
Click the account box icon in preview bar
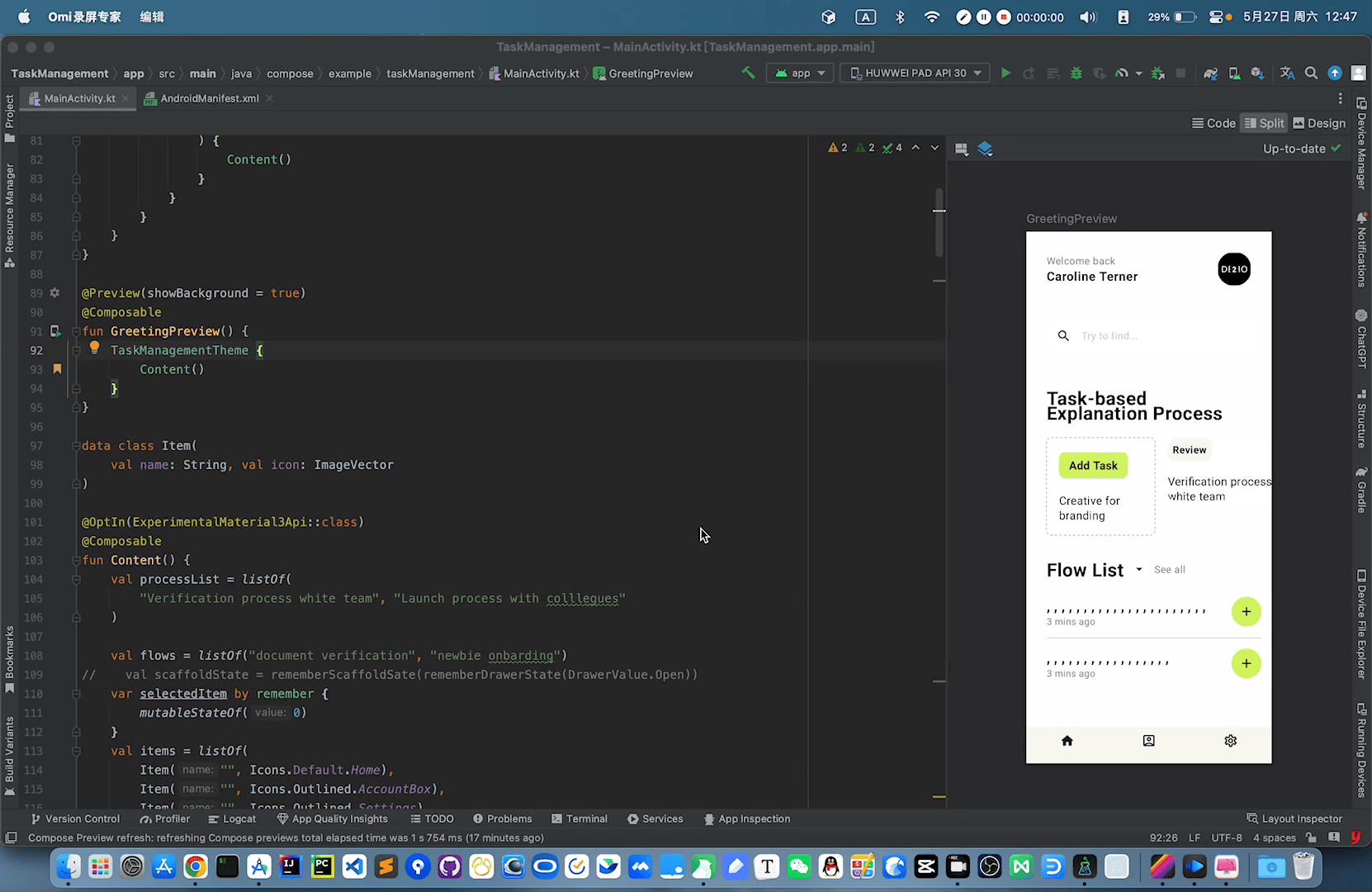coord(1148,741)
